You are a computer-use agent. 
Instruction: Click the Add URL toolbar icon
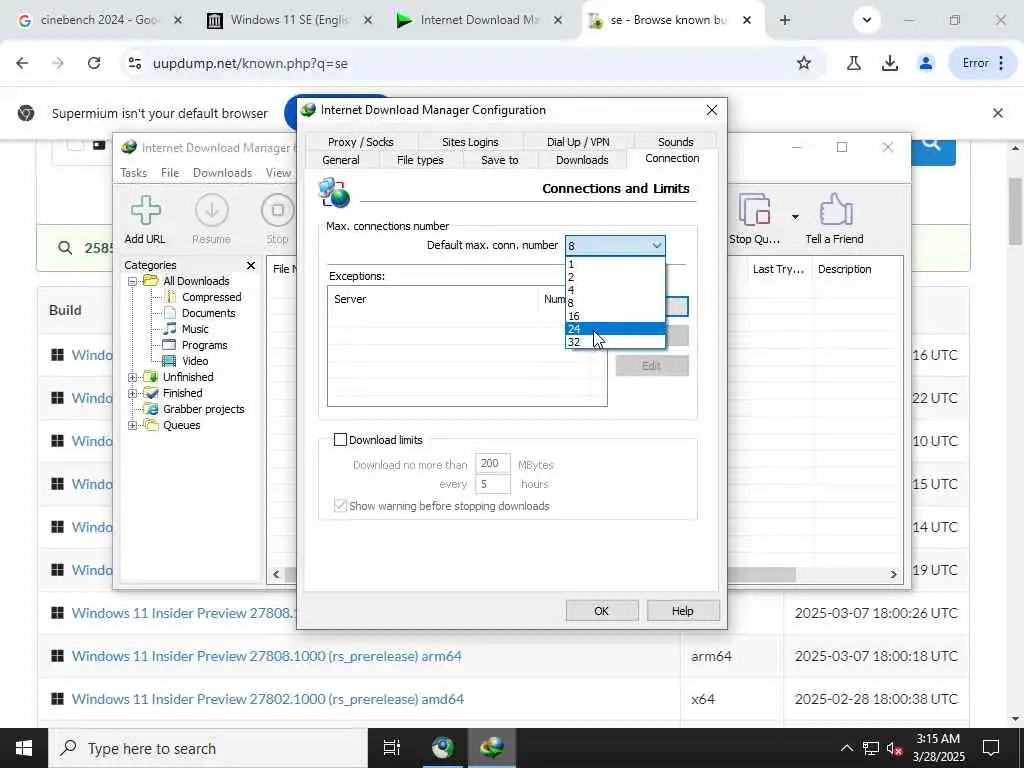click(x=145, y=219)
